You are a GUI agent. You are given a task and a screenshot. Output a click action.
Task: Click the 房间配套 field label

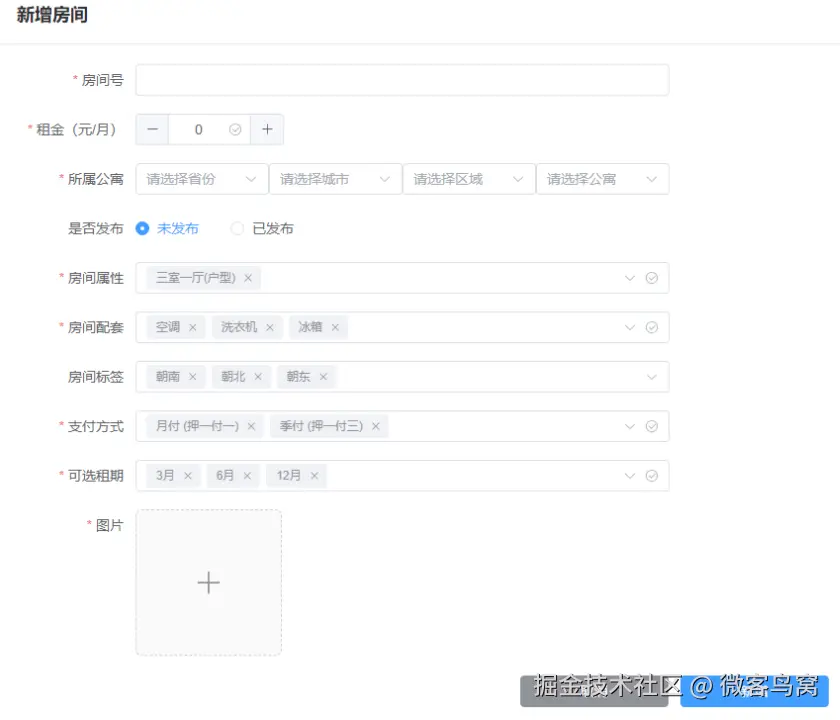[95, 327]
